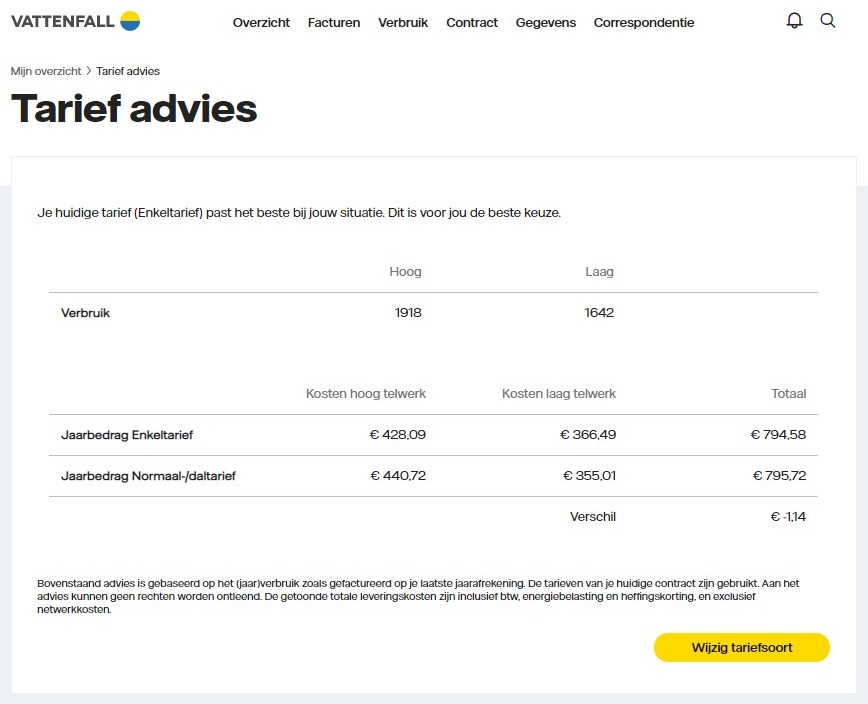
Task: Open Correspondentie in the top menu
Action: coord(644,23)
